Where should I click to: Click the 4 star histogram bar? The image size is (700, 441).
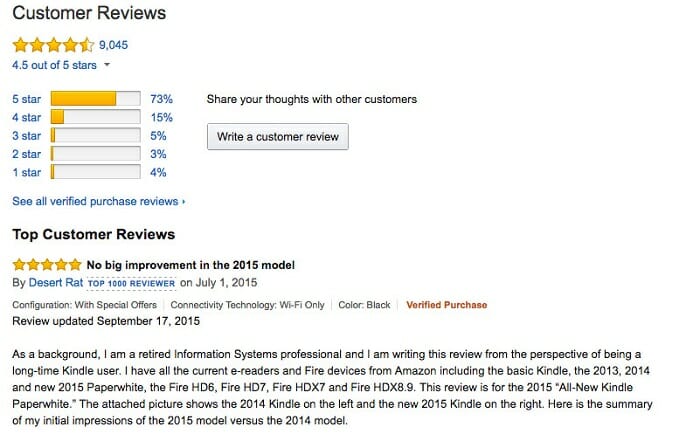(x=96, y=117)
